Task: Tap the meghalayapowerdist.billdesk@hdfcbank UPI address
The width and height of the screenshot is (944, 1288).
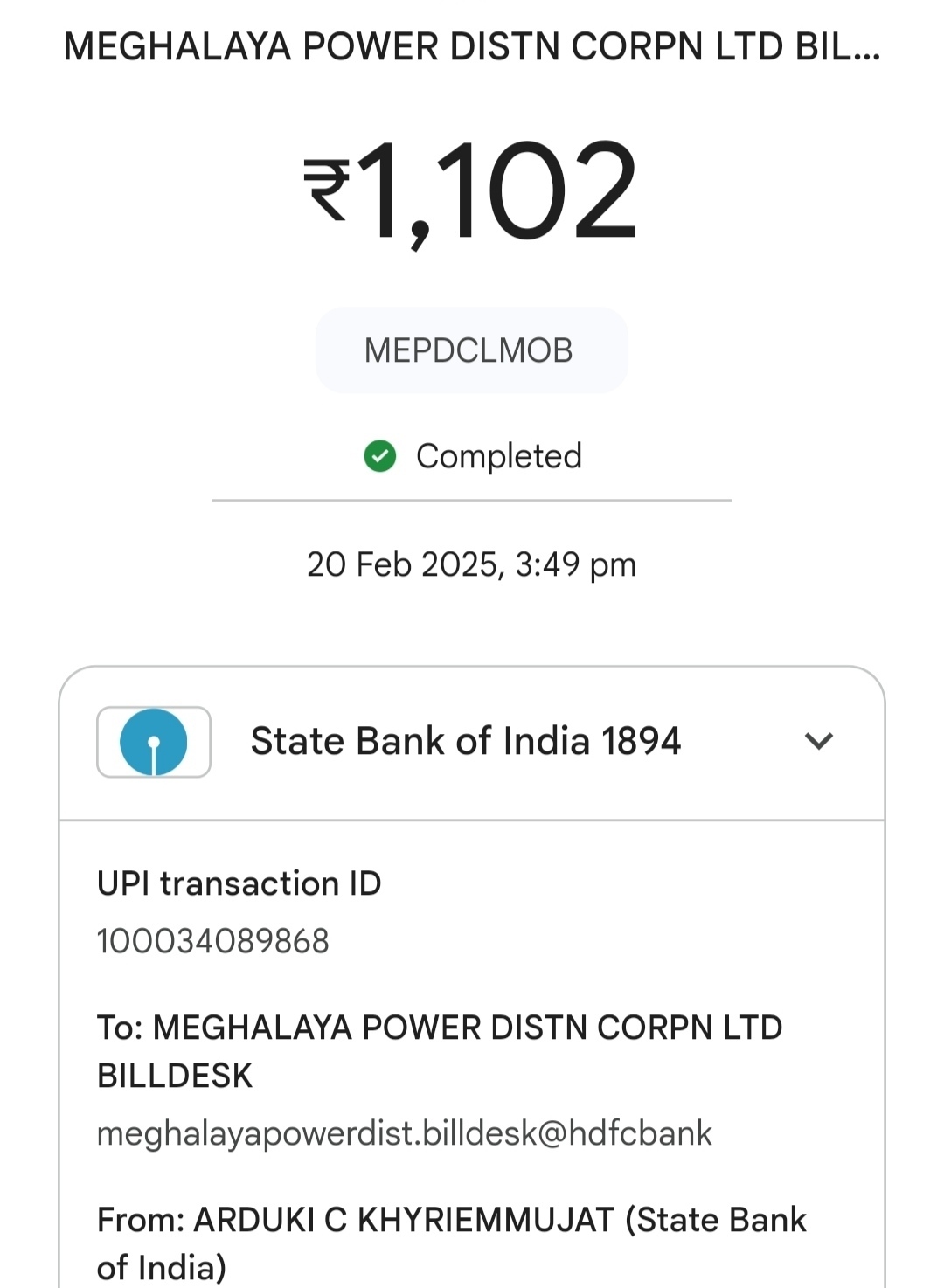Action: (405, 1133)
